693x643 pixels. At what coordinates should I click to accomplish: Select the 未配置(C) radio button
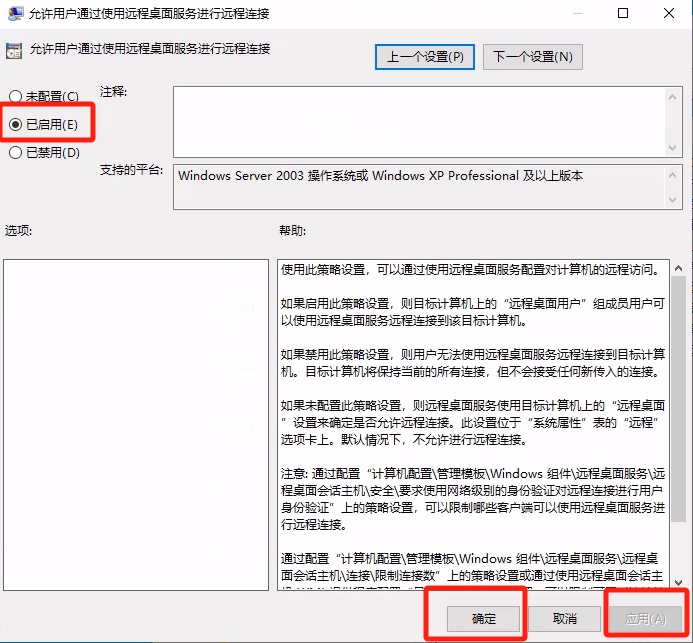(x=15, y=97)
